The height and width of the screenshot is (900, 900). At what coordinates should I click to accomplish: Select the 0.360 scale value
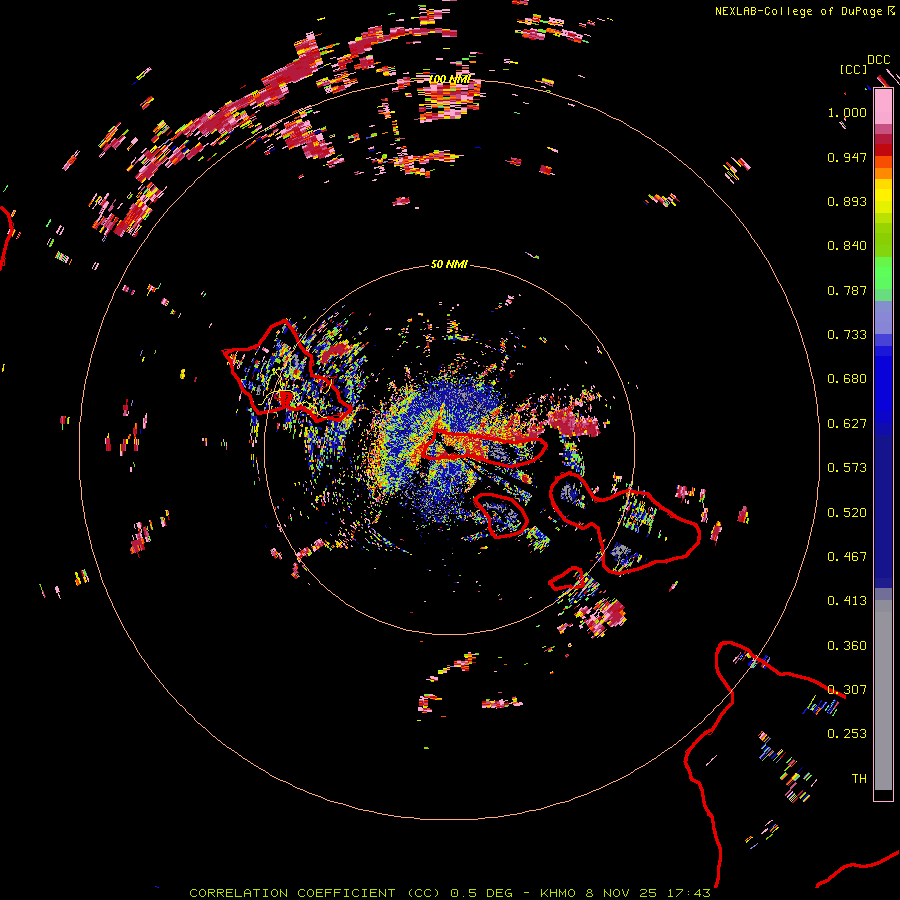pyautogui.click(x=847, y=646)
